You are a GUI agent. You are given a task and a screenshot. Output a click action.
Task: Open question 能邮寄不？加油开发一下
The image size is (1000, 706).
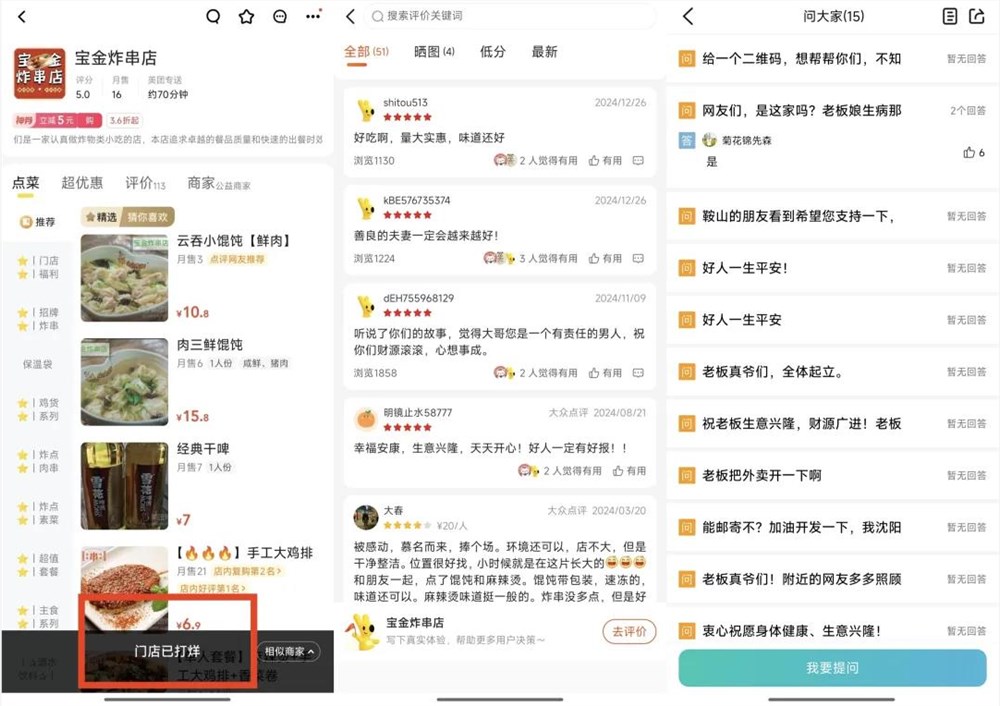tap(832, 527)
